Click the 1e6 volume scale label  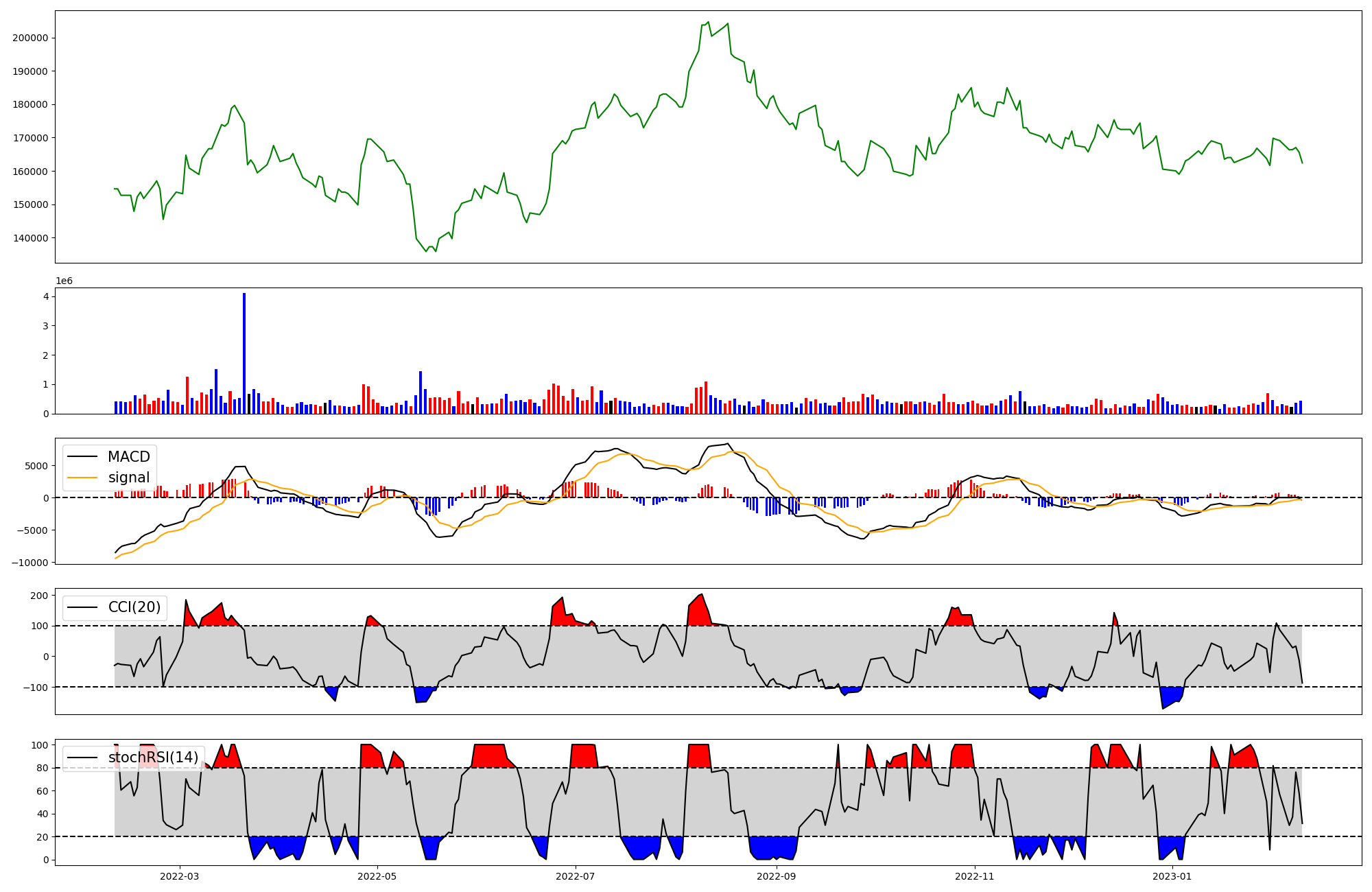(64, 281)
